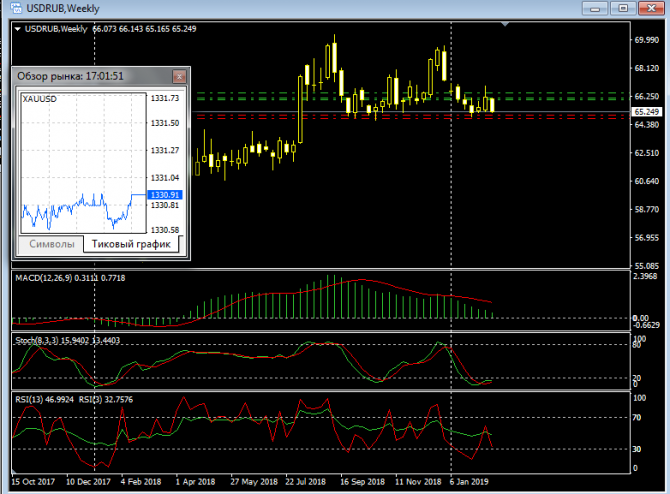Click the RSI(3) 32.7576 label
Screen dimensions: 670x494
[106, 400]
